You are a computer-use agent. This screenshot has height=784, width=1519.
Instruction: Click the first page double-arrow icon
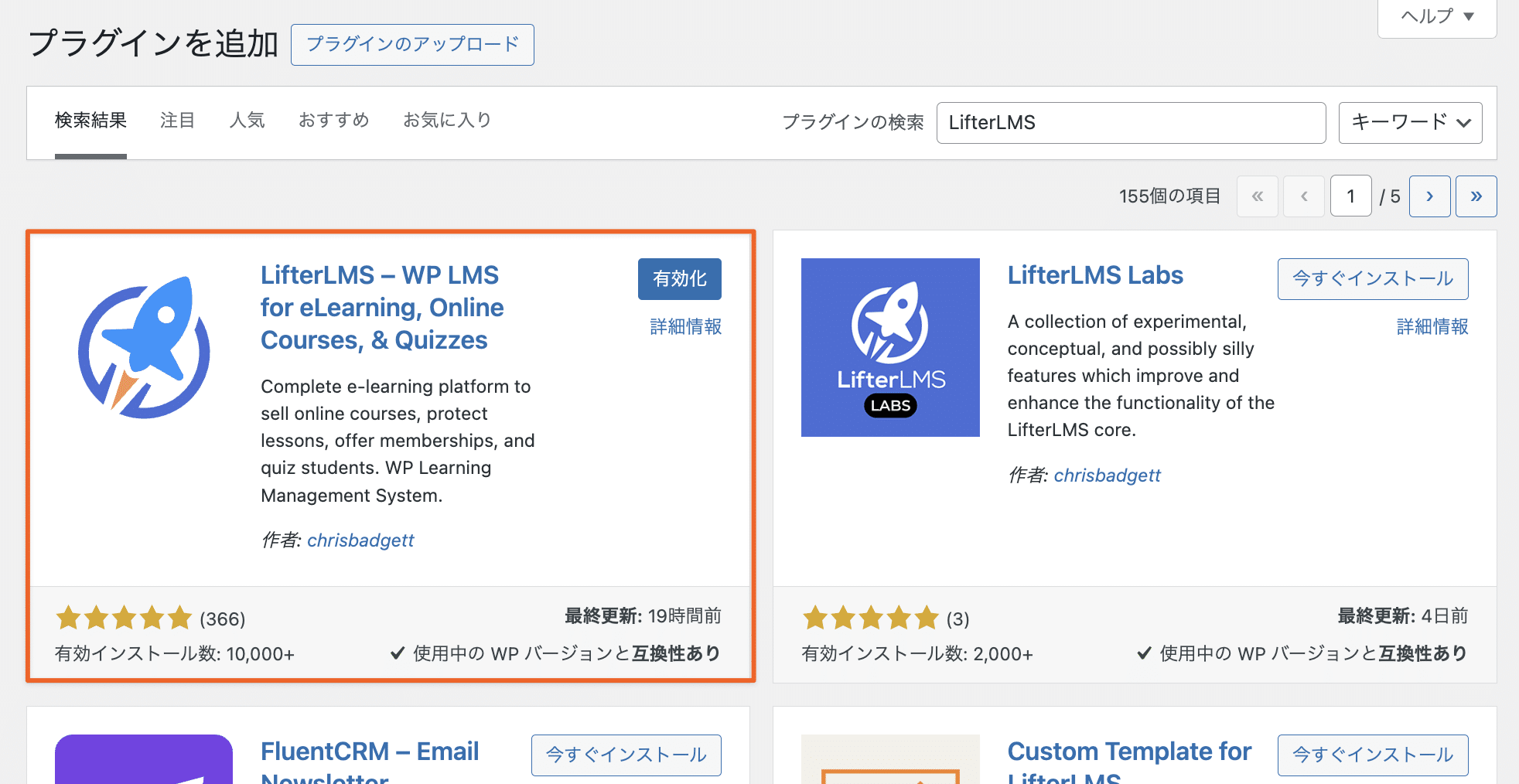point(1257,196)
